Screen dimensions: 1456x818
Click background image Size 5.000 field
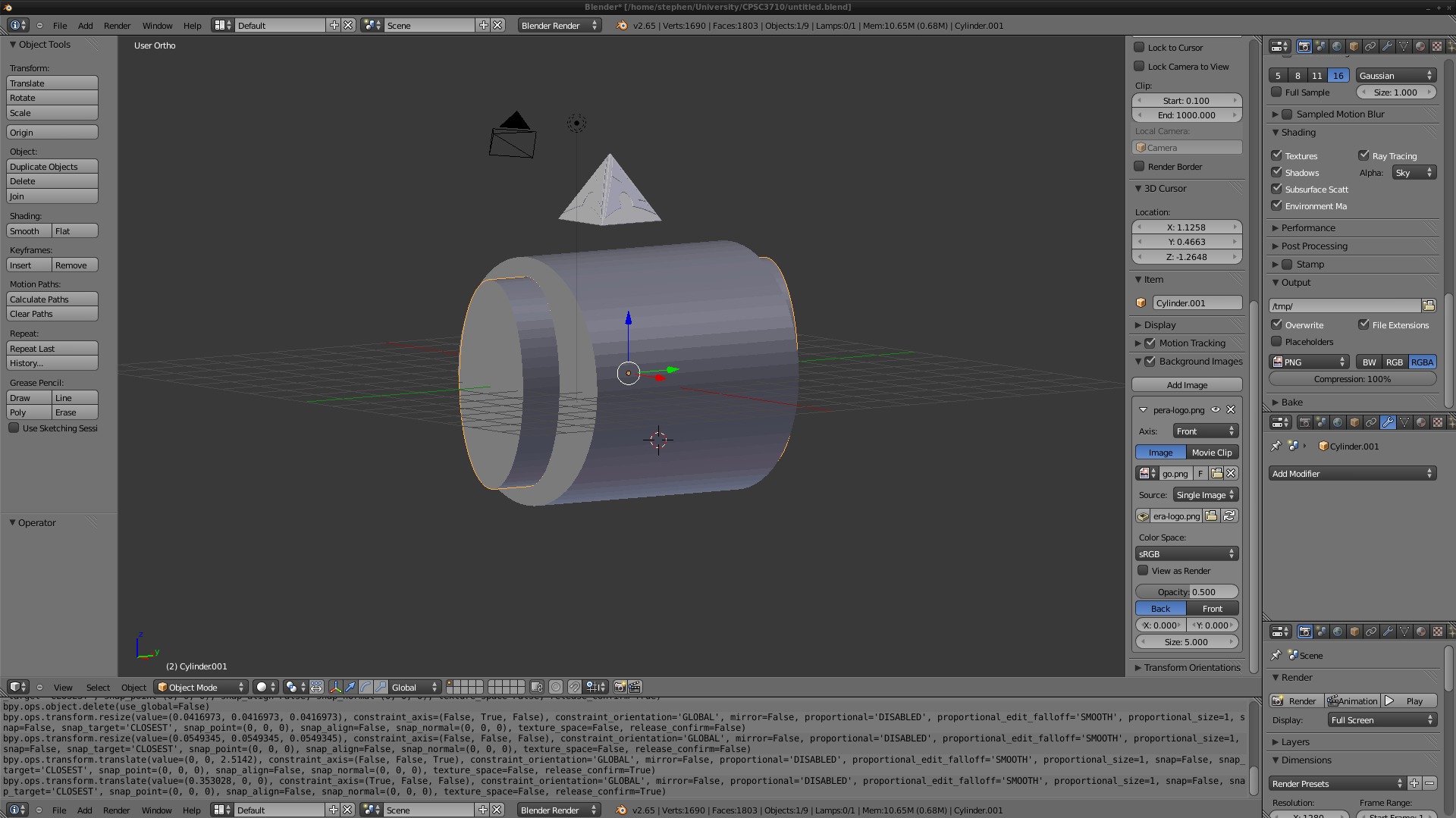coord(1187,641)
